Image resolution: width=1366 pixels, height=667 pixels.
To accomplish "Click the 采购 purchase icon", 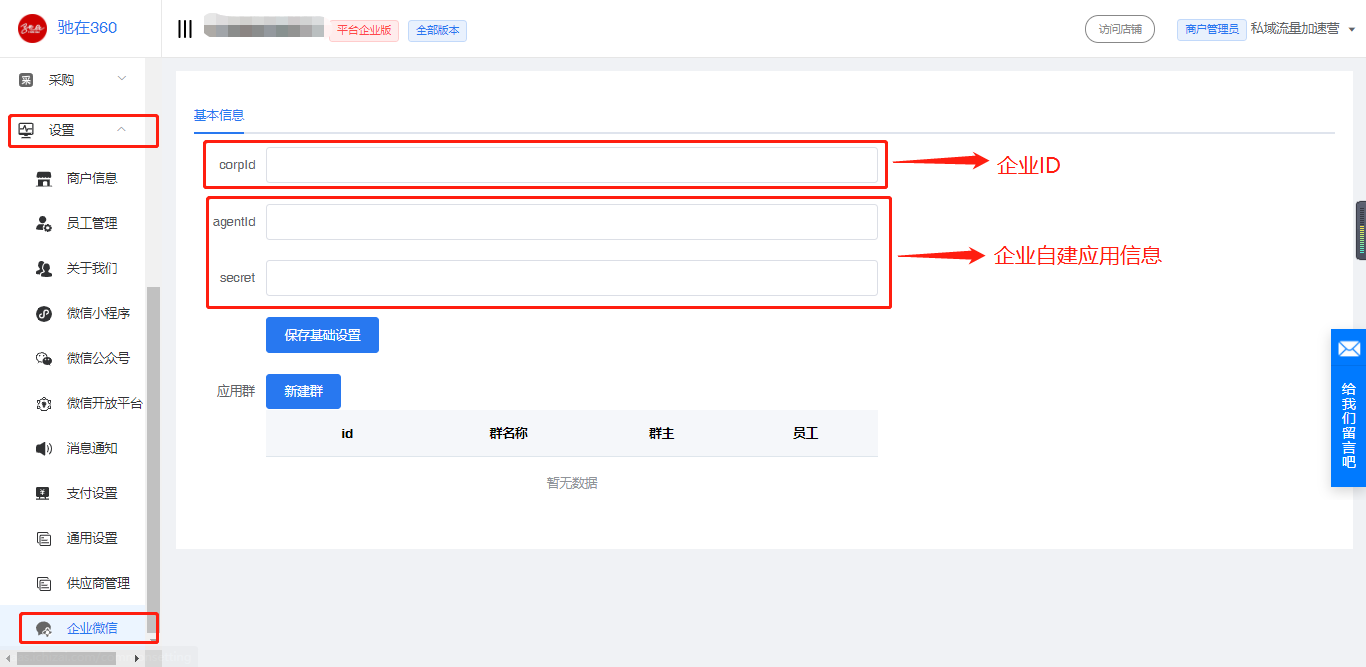I will tap(26, 80).
